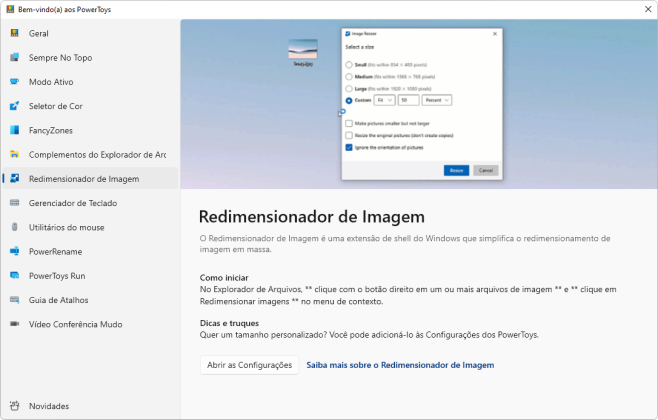The width and height of the screenshot is (658, 420).
Task: Close the Bem-vindo(a) aos PowerToys window
Action: [x=648, y=9]
